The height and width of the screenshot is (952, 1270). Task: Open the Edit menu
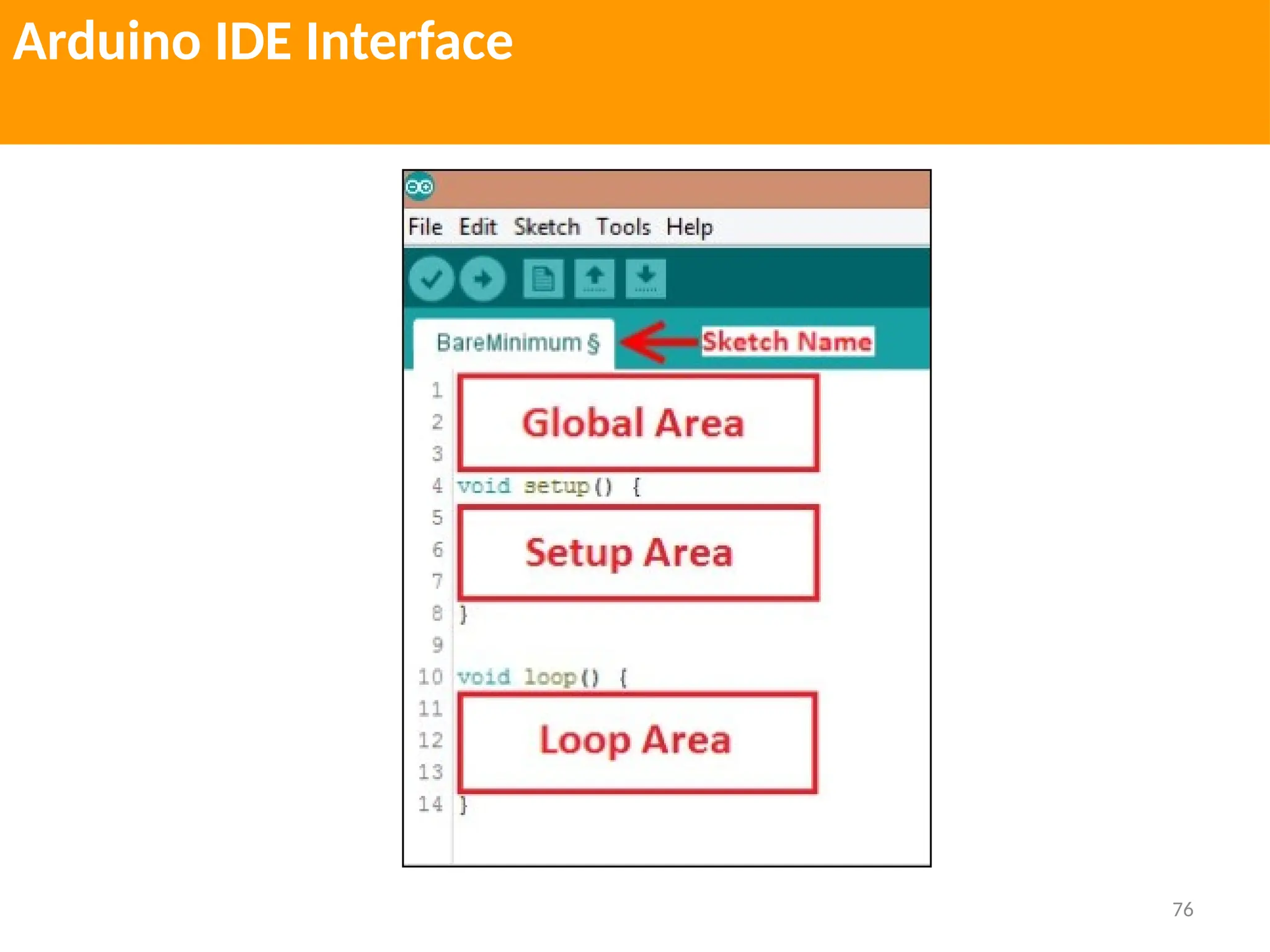[x=477, y=227]
